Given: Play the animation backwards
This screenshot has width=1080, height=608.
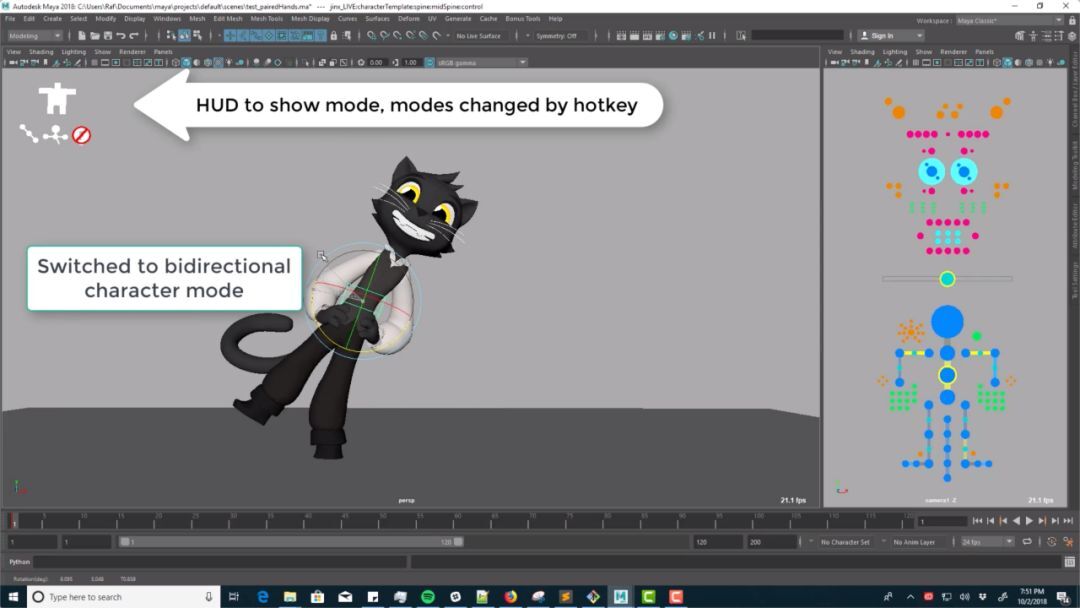Looking at the screenshot, I should [x=1016, y=521].
